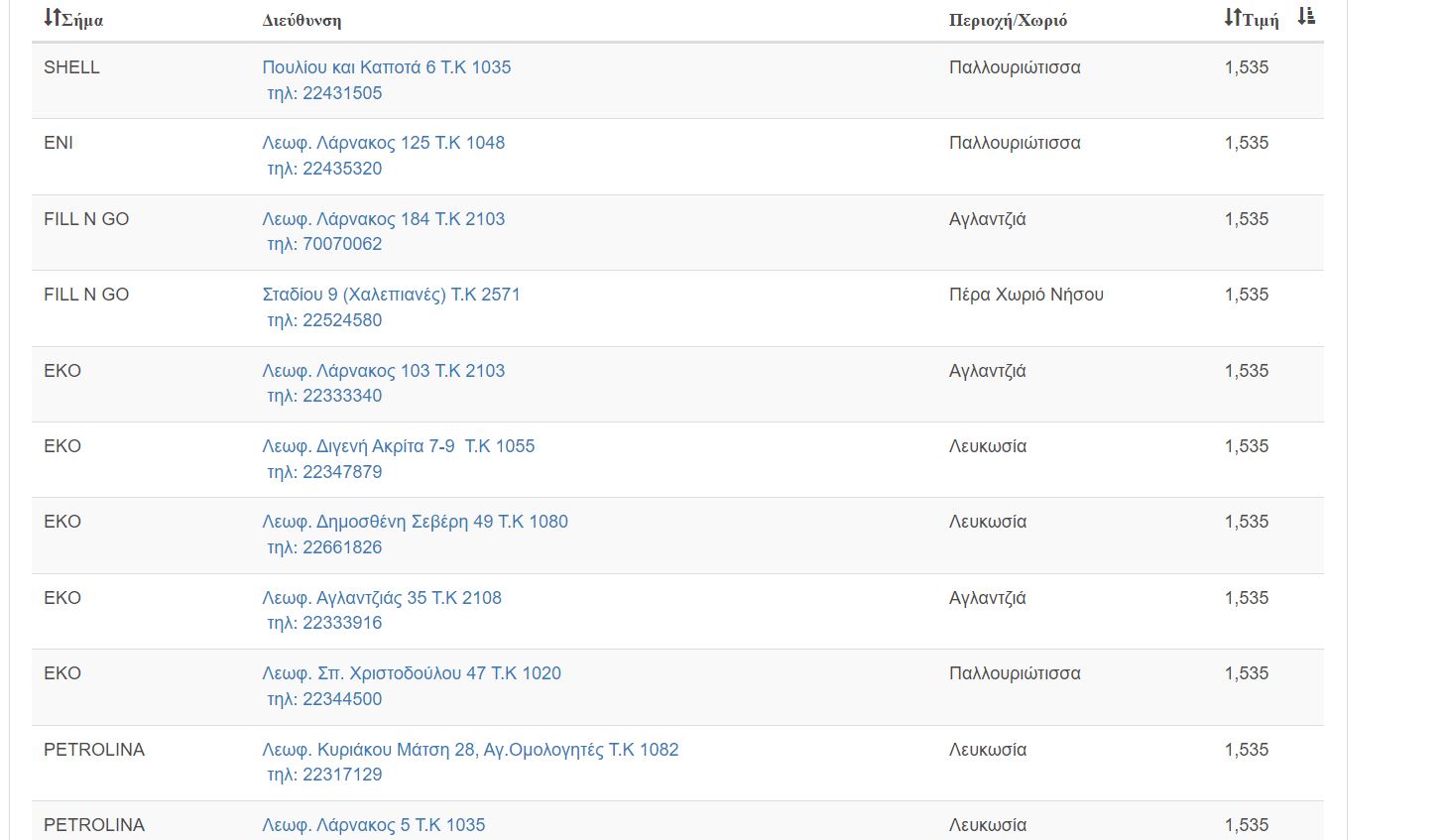The width and height of the screenshot is (1448, 840).
Task: Open the Λεωφ. Λάρνακος 103 address link
Action: [x=383, y=371]
